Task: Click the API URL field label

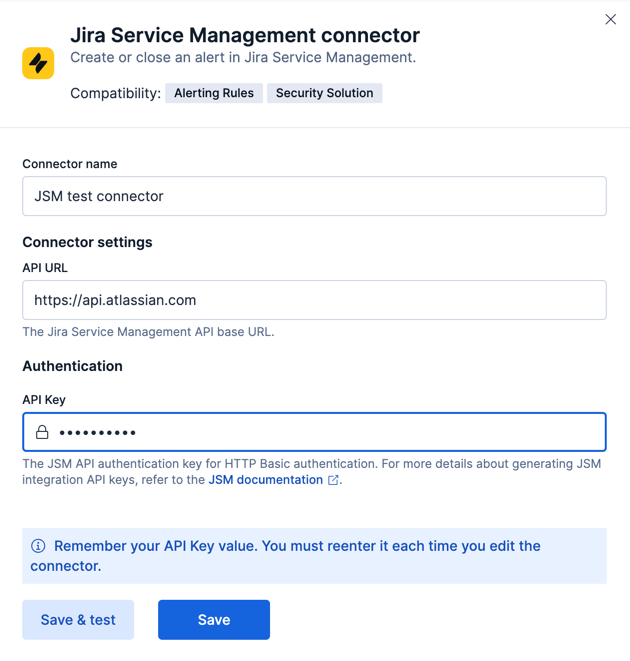Action: click(x=45, y=268)
